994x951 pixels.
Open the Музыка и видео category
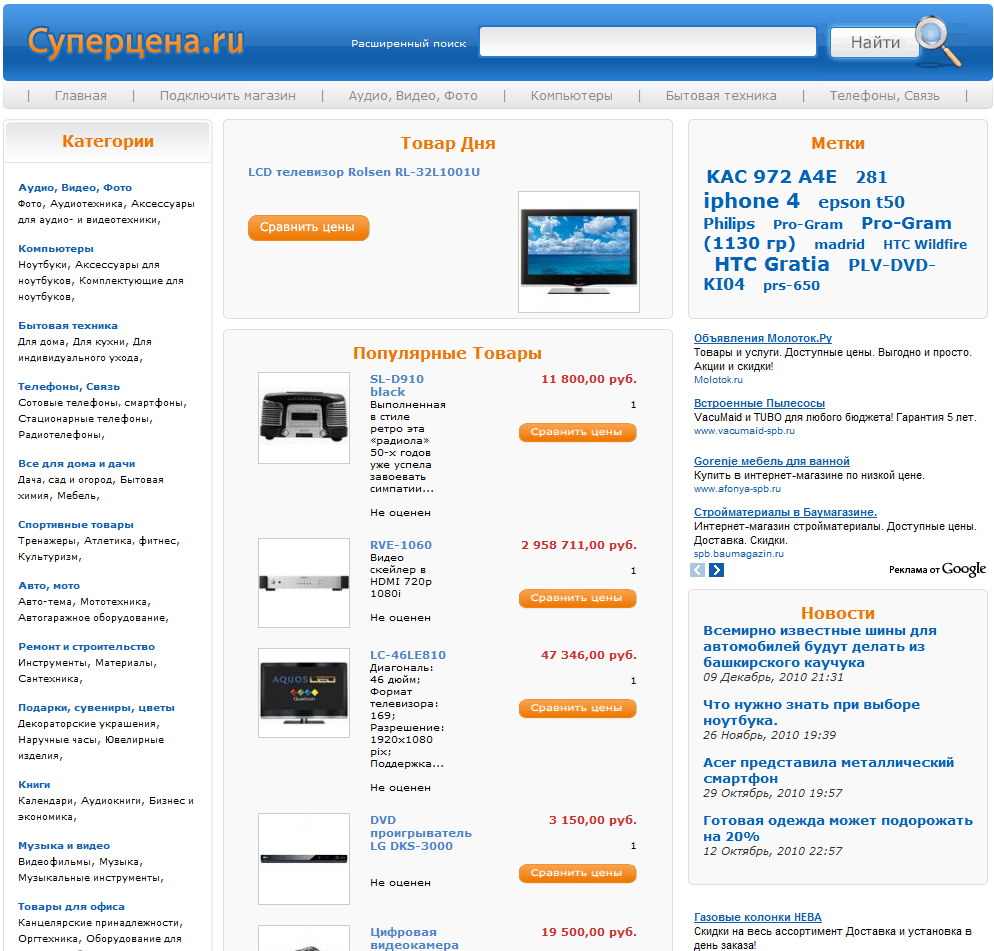coord(64,846)
